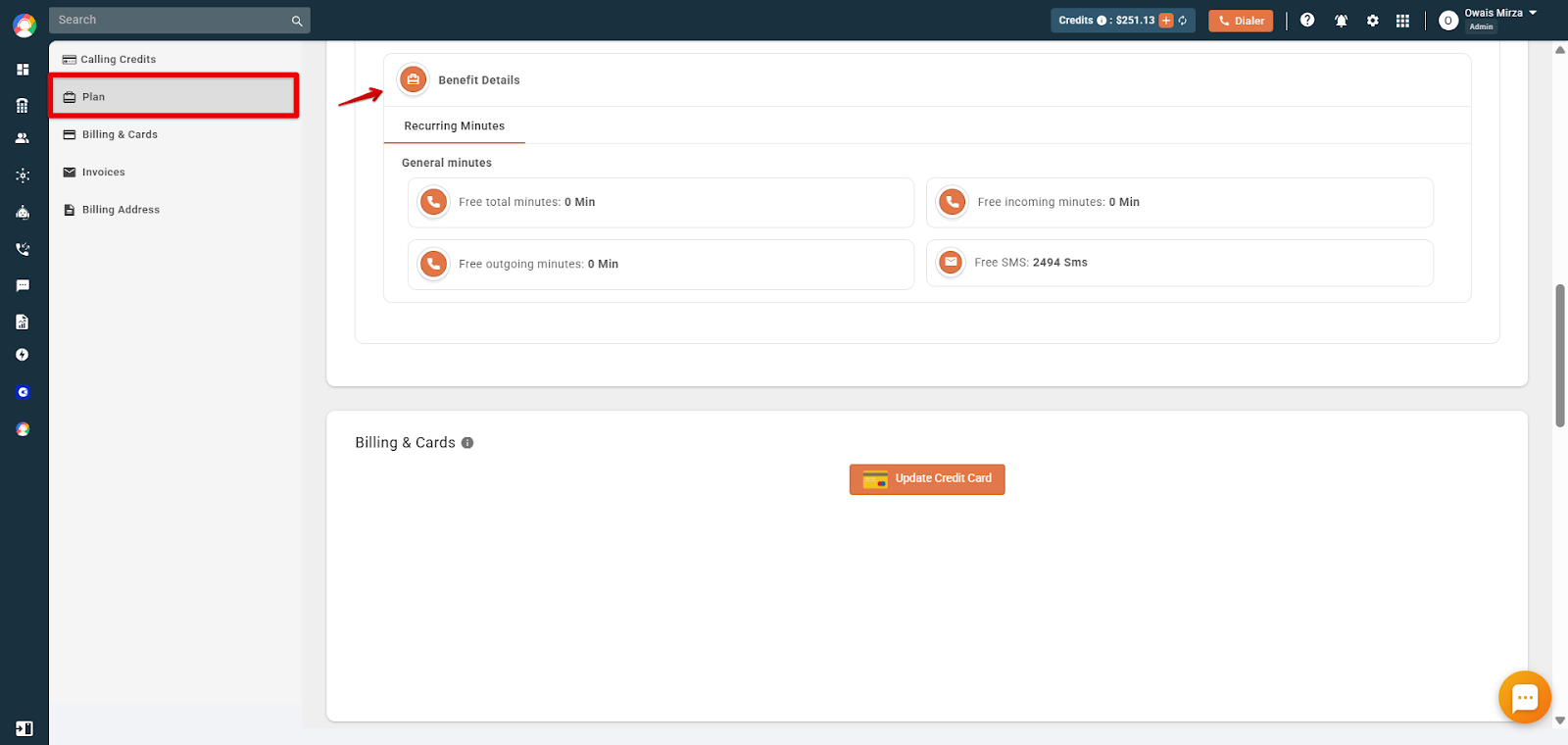
Task: Open the live chat widget
Action: click(1525, 697)
